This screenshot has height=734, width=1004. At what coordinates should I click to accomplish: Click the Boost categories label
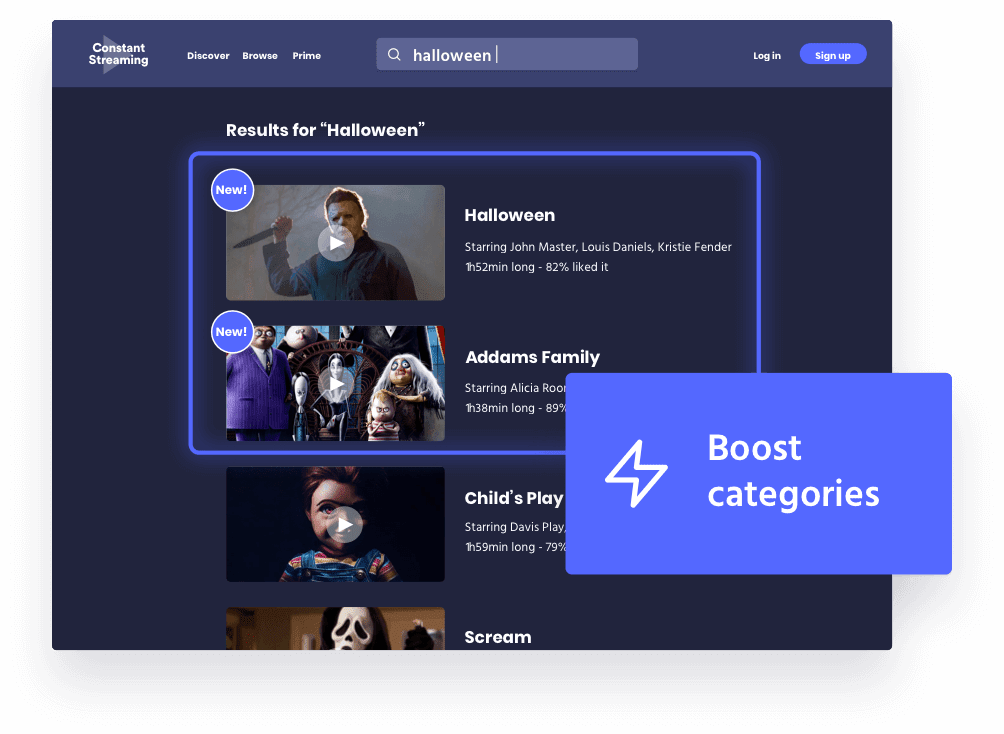click(793, 471)
